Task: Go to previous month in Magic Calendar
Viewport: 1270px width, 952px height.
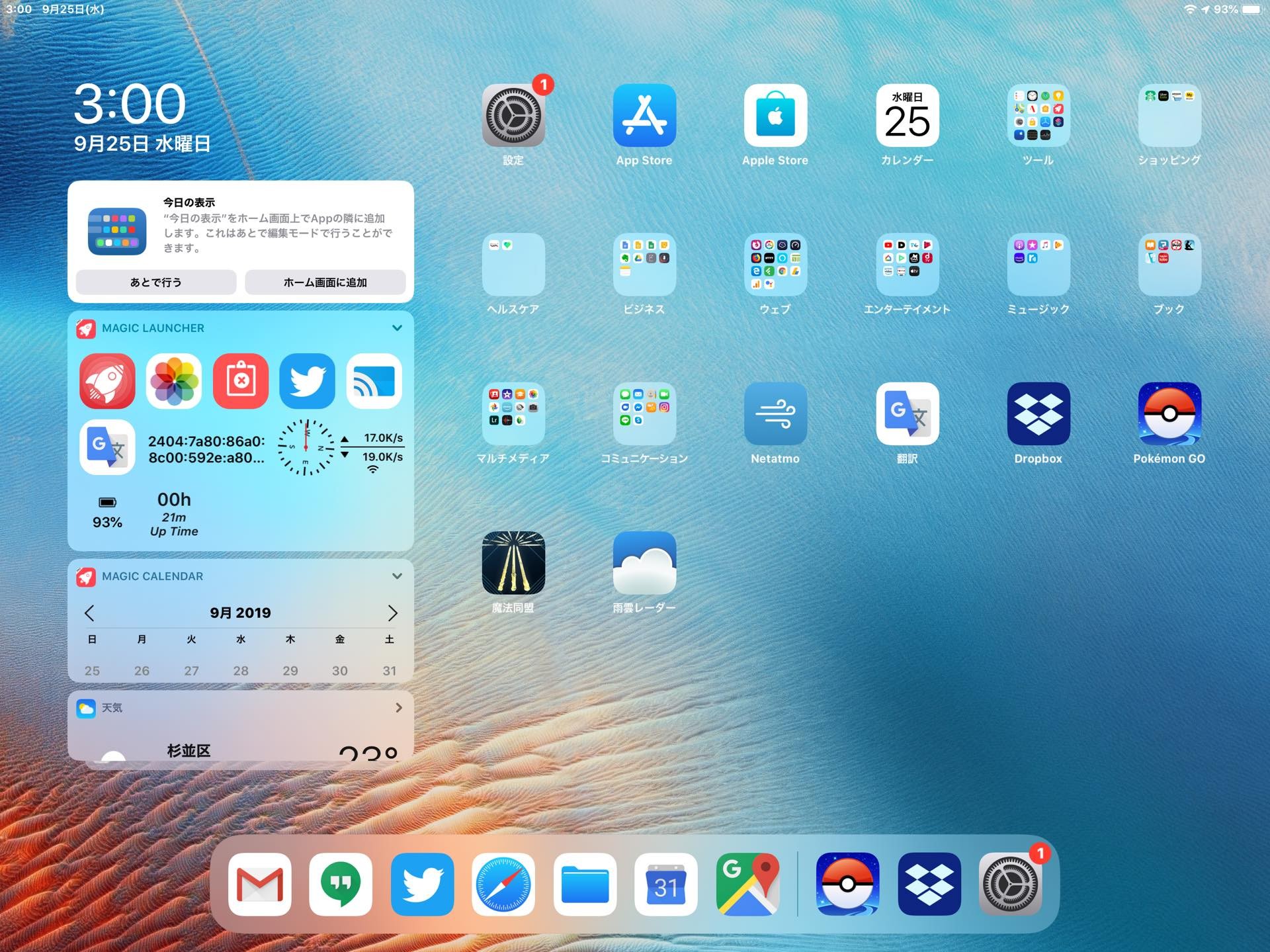Action: (x=89, y=613)
